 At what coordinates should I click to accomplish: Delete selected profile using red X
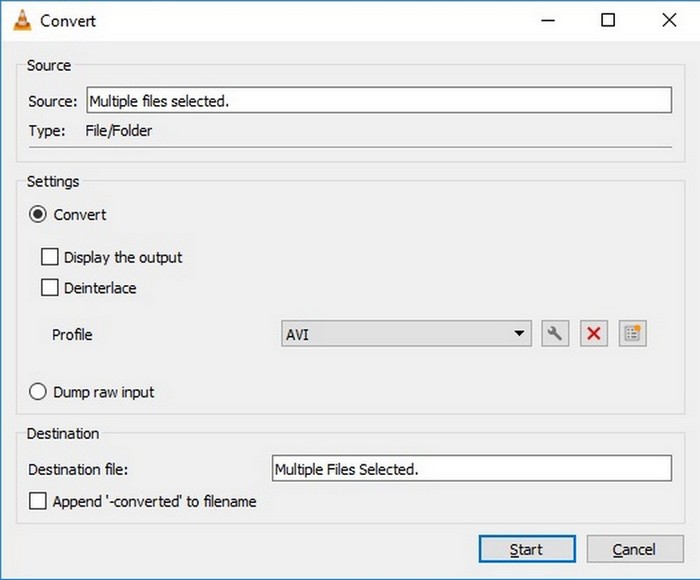click(x=593, y=334)
